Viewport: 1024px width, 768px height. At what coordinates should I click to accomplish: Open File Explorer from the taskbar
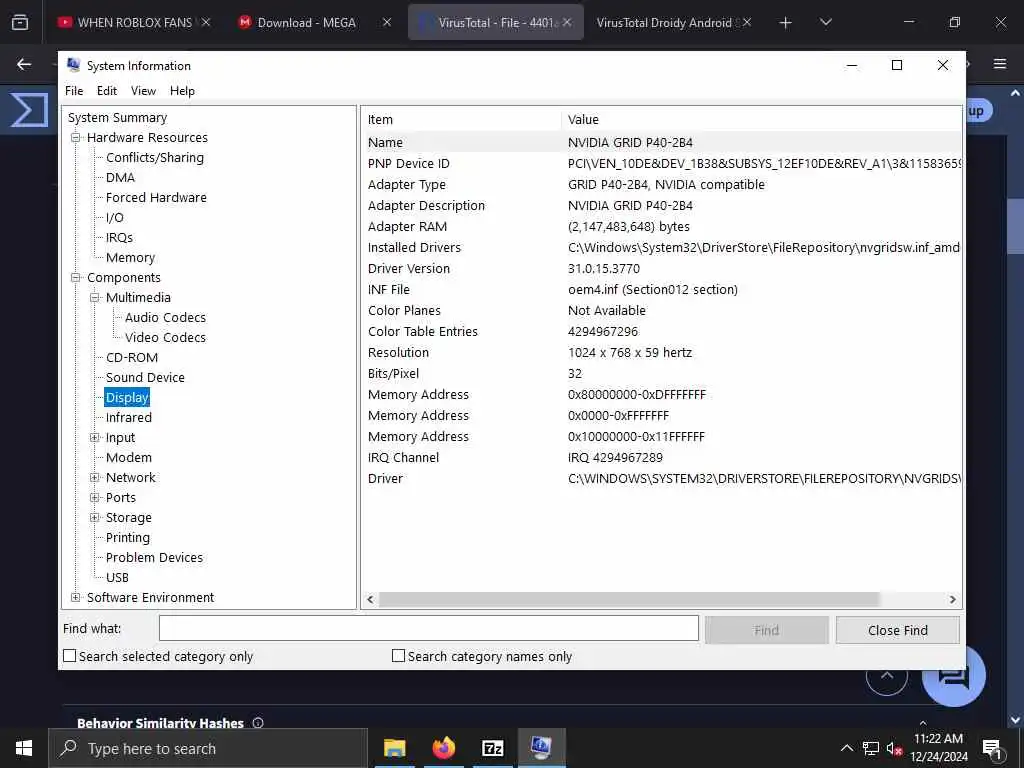tap(394, 748)
